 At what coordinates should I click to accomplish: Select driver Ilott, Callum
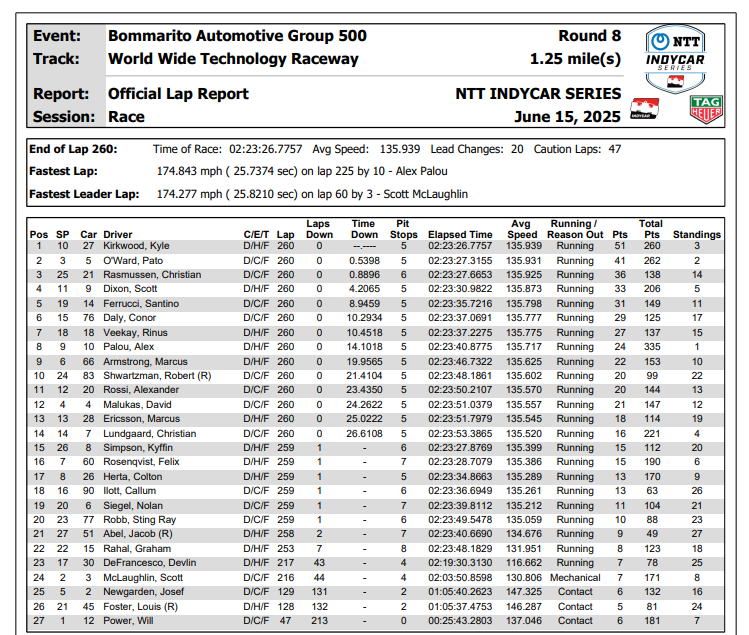129,491
